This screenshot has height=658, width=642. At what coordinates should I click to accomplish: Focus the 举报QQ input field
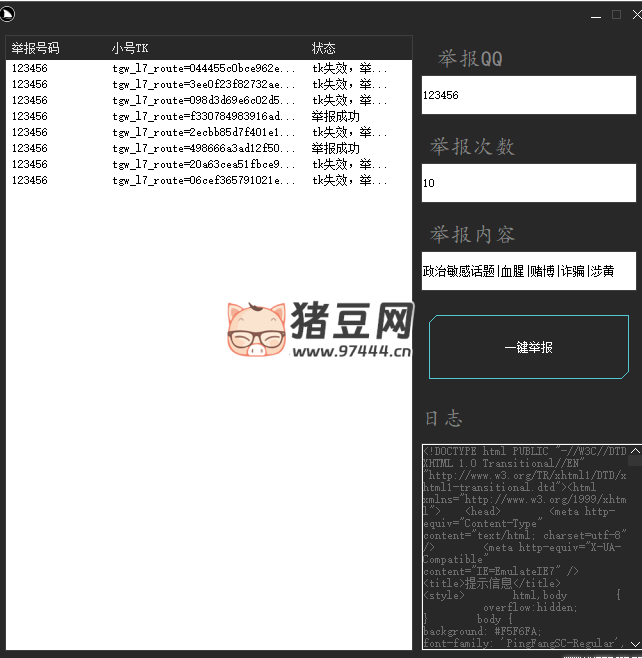click(x=528, y=95)
